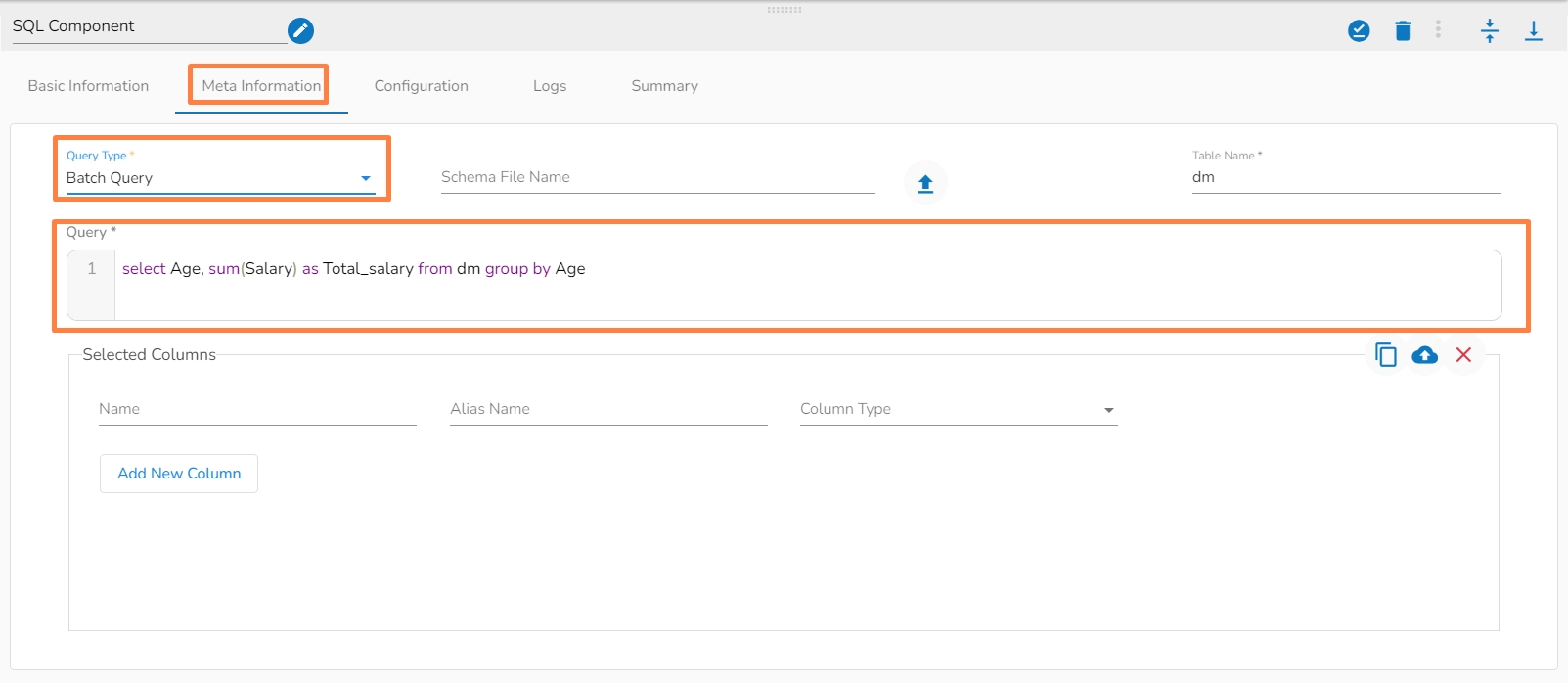Copy selected columns using copy icon

tap(1385, 355)
